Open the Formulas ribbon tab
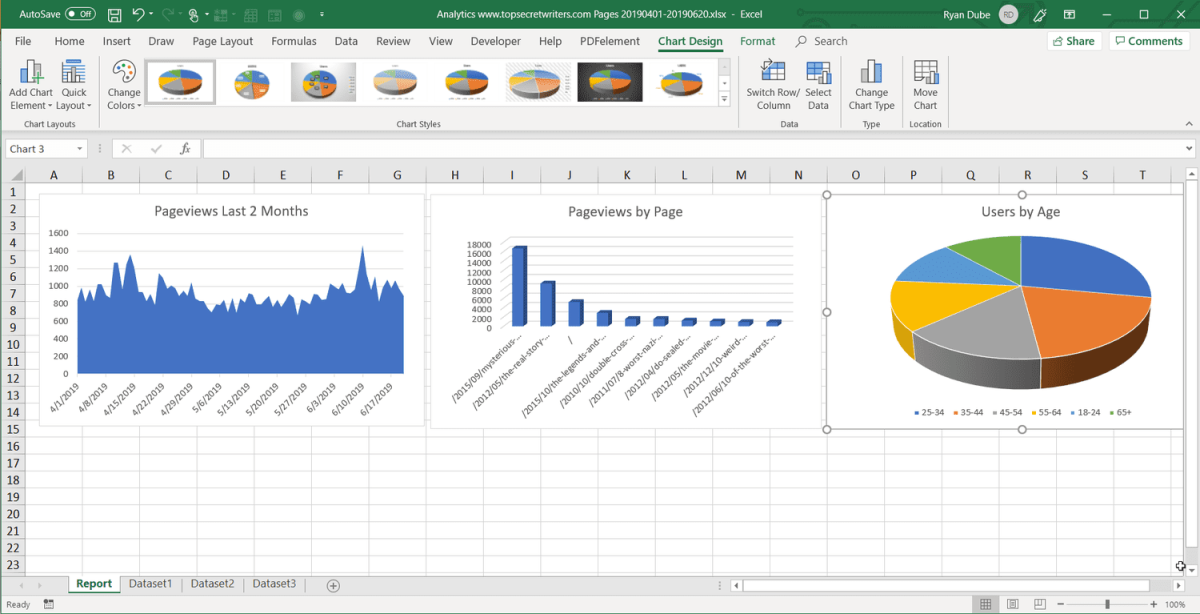This screenshot has width=1200, height=614. click(x=294, y=41)
